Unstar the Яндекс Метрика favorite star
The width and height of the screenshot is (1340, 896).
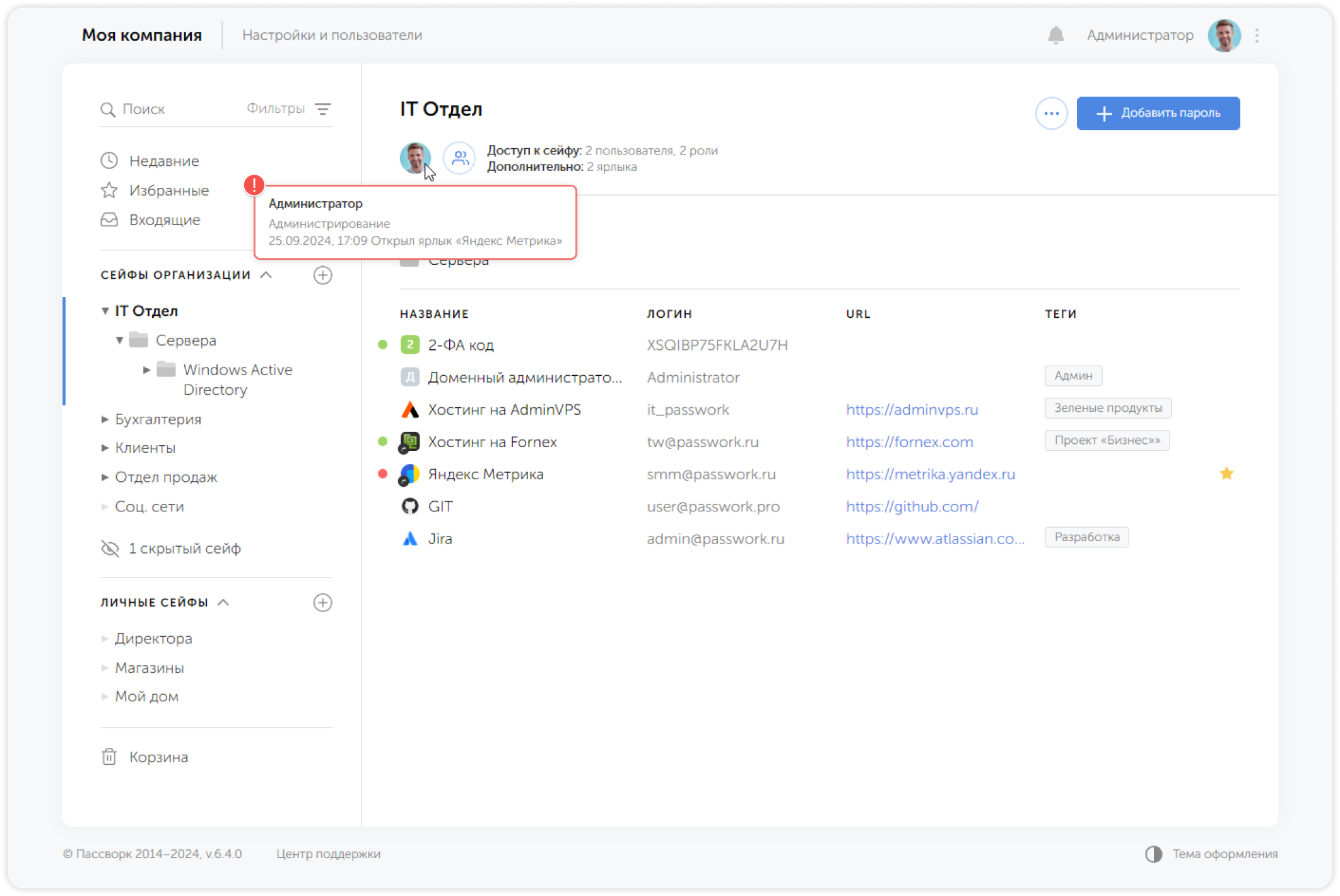click(x=1226, y=474)
